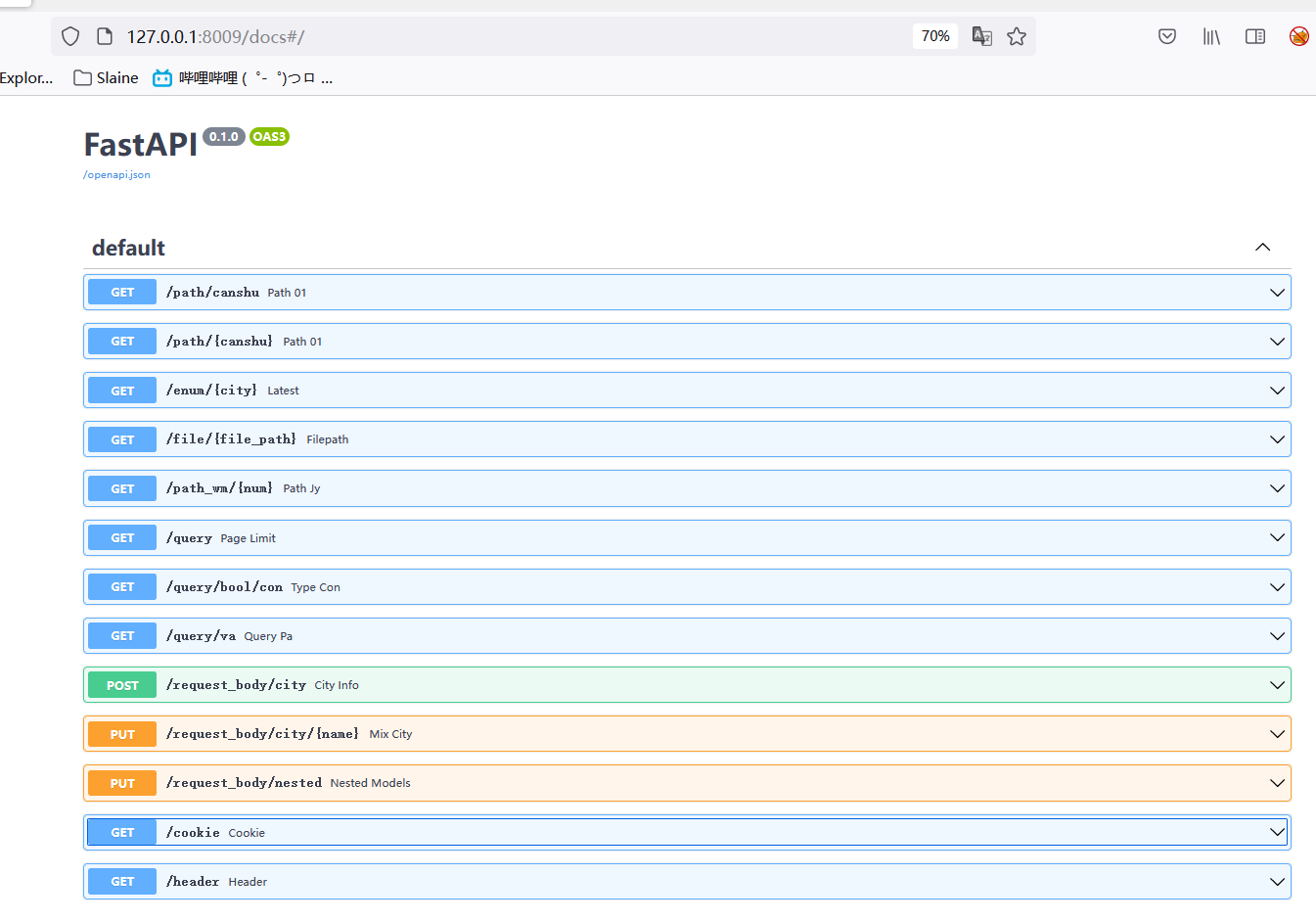
Task: Click the Latest summary text
Action: coord(283,391)
